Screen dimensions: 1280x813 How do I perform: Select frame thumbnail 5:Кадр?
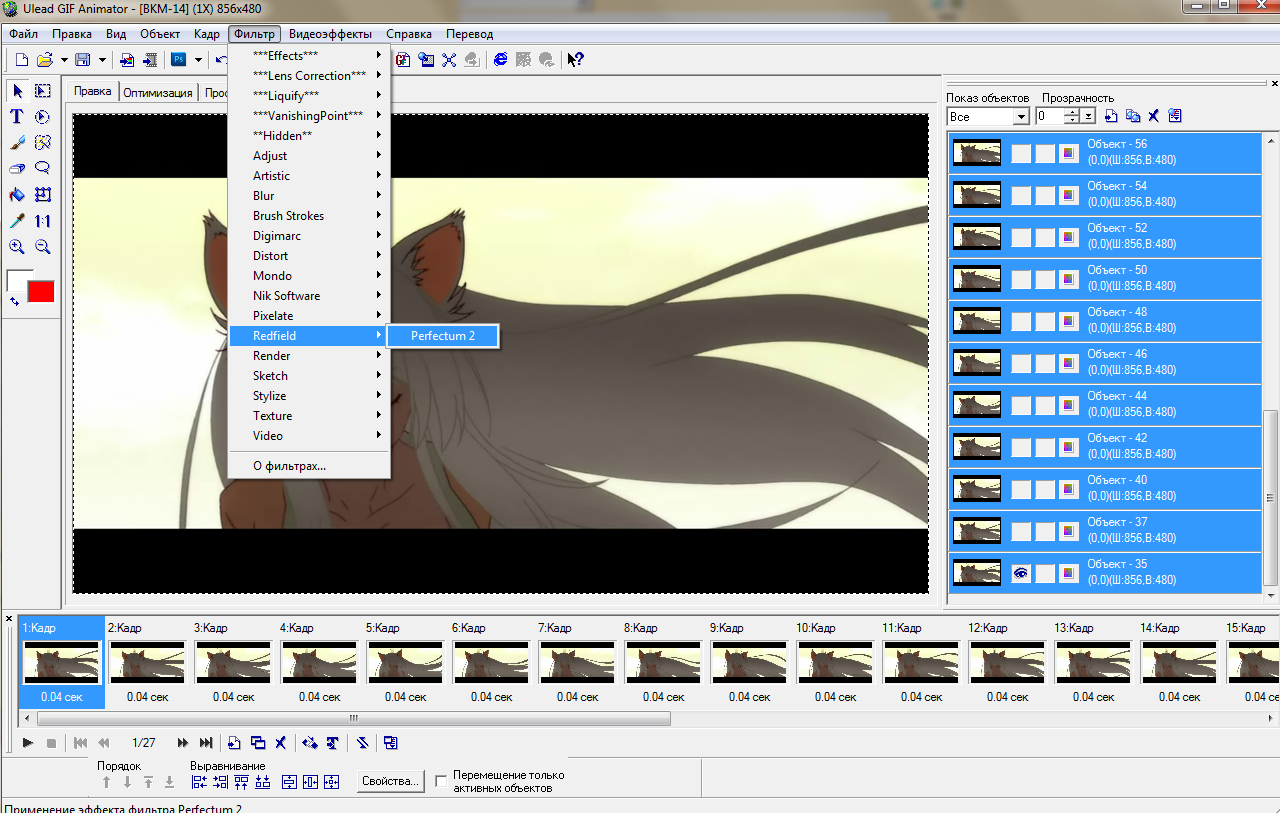click(404, 664)
